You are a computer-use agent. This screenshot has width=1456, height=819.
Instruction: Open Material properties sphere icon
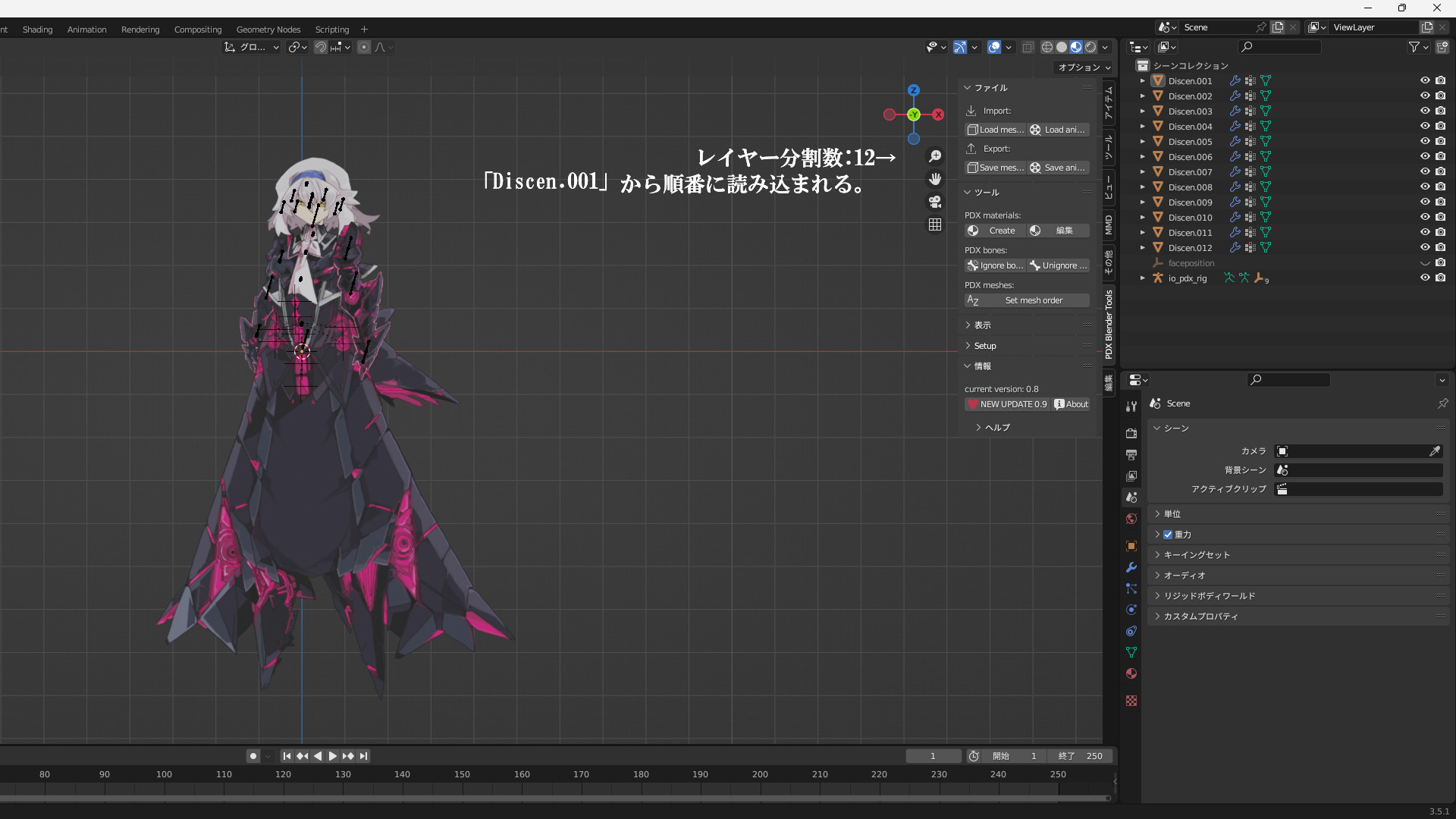1131,673
